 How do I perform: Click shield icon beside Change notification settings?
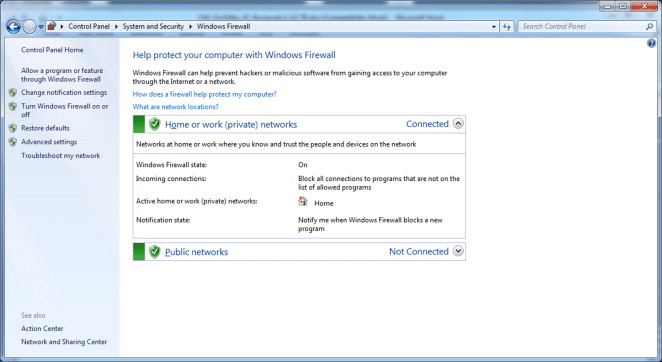pos(13,93)
